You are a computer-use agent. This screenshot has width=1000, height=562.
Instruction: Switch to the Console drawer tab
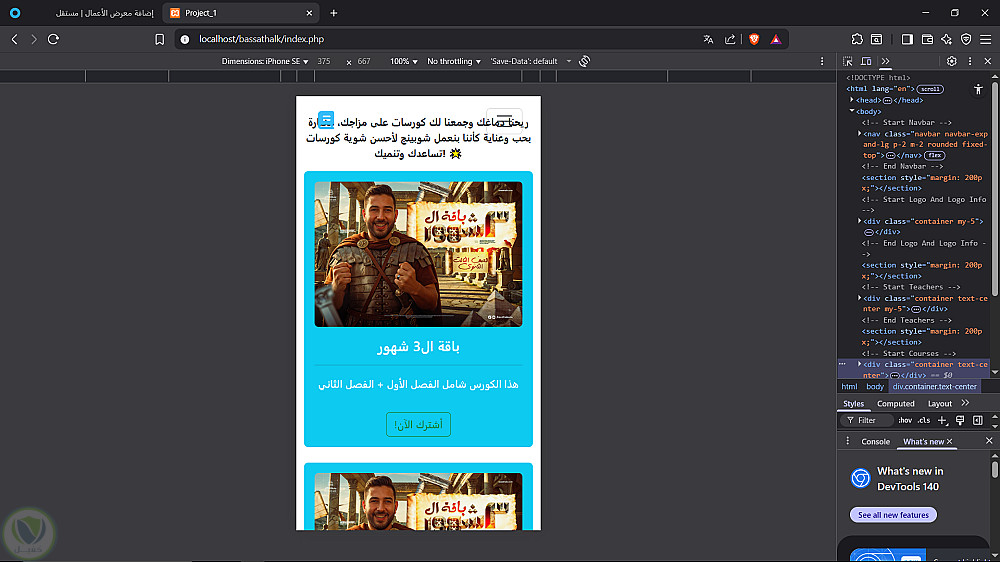(x=875, y=441)
